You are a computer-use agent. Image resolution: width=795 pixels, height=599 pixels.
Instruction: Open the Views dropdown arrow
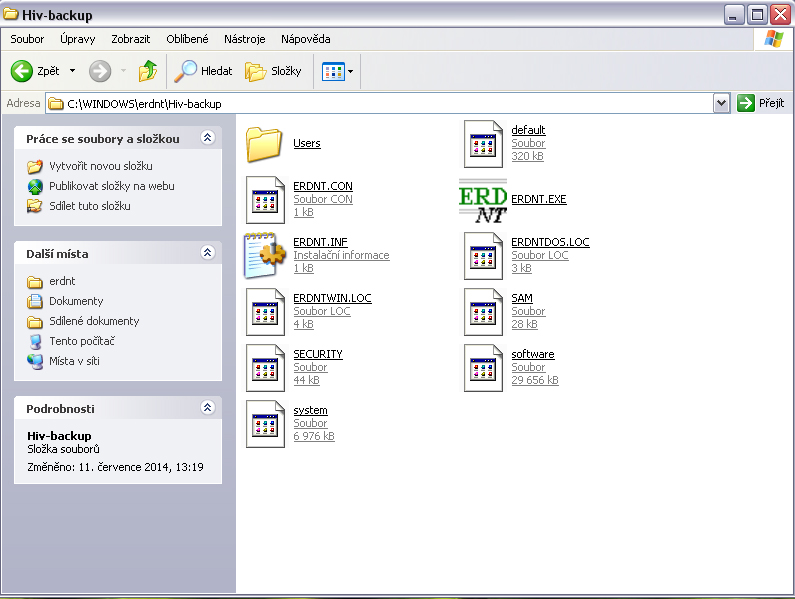click(x=350, y=72)
